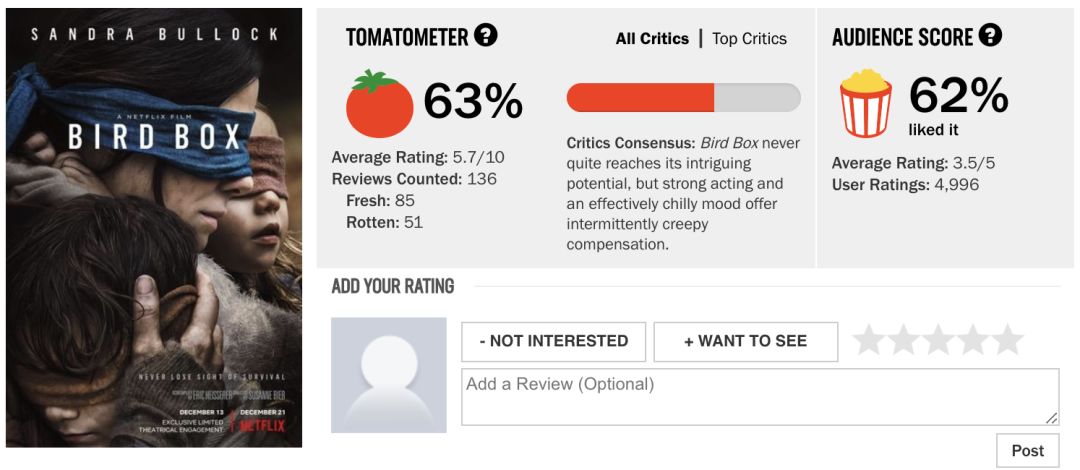Select the third rating star
Viewport: 1080px width, 470px height.
(x=938, y=341)
